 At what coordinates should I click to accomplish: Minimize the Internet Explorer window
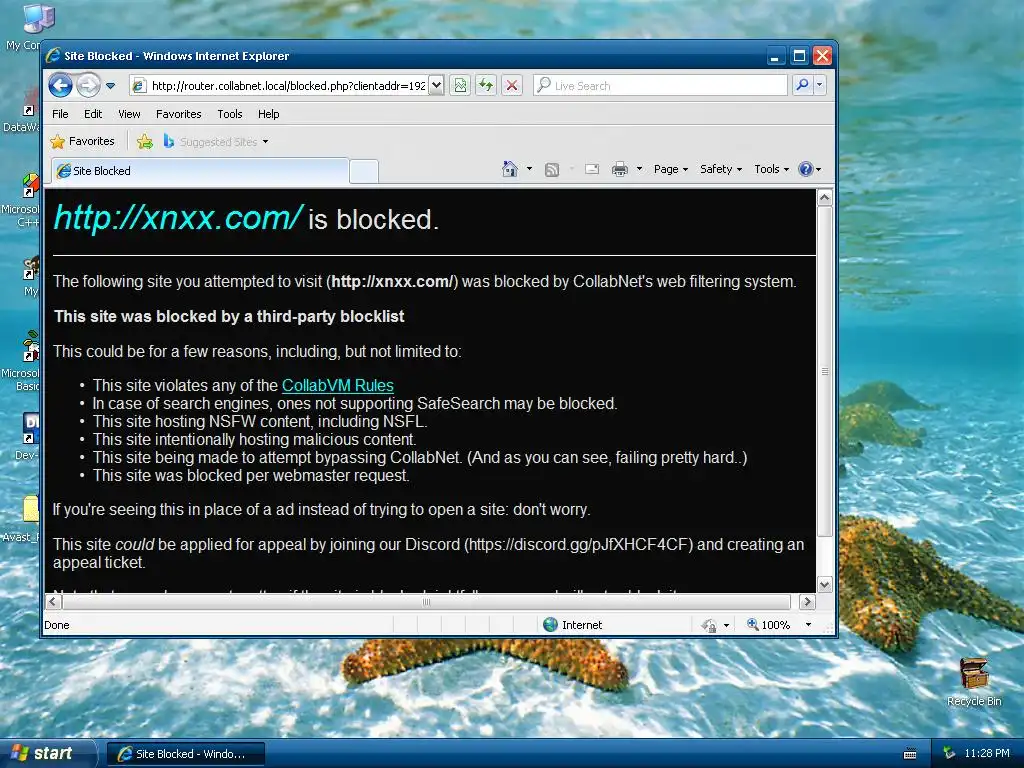[x=775, y=56]
